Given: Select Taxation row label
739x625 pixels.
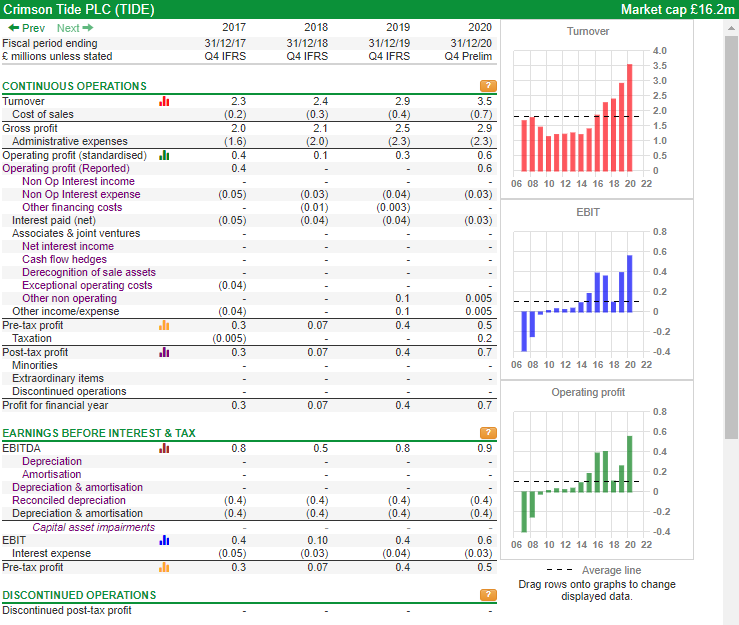Looking at the screenshot, I should point(32,338).
